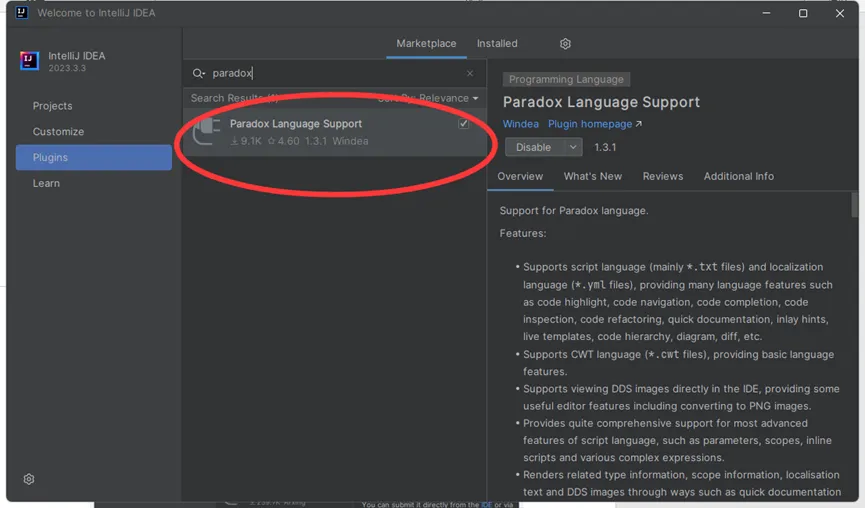
Task: Open the Sort By Relevance dropdown
Action: coord(429,98)
